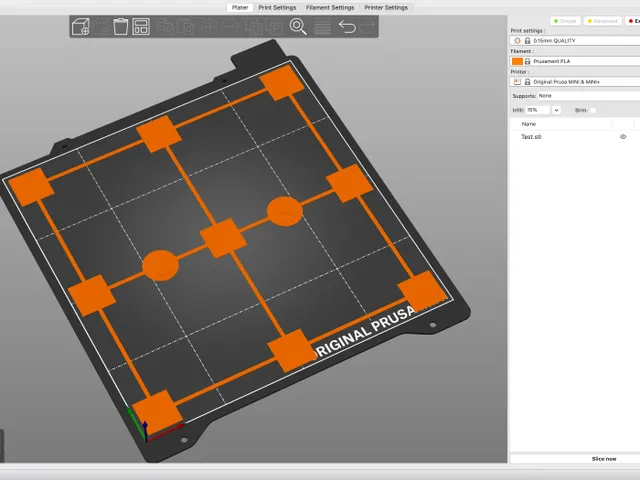This screenshot has height=480, width=640.
Task: Switch to the Printer Settings tab
Action: 386,7
